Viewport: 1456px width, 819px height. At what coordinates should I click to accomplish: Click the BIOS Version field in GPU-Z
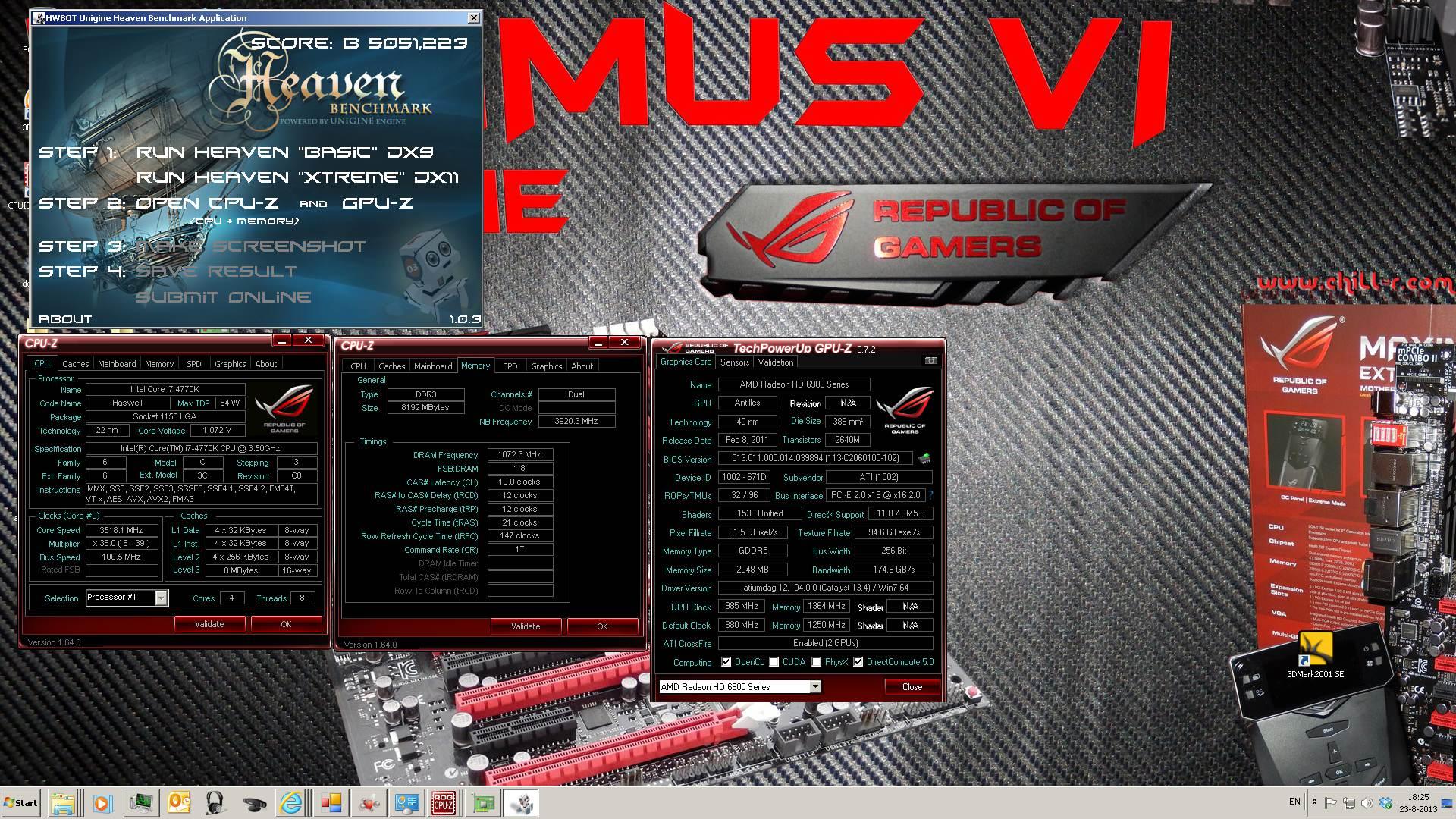click(815, 458)
